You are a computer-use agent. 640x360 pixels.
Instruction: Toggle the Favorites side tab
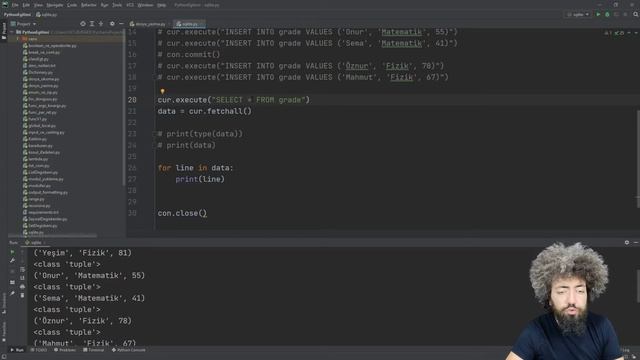[4, 331]
